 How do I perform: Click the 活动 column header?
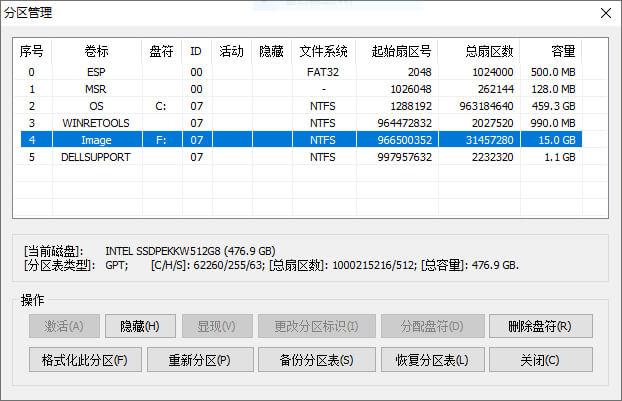coord(232,51)
